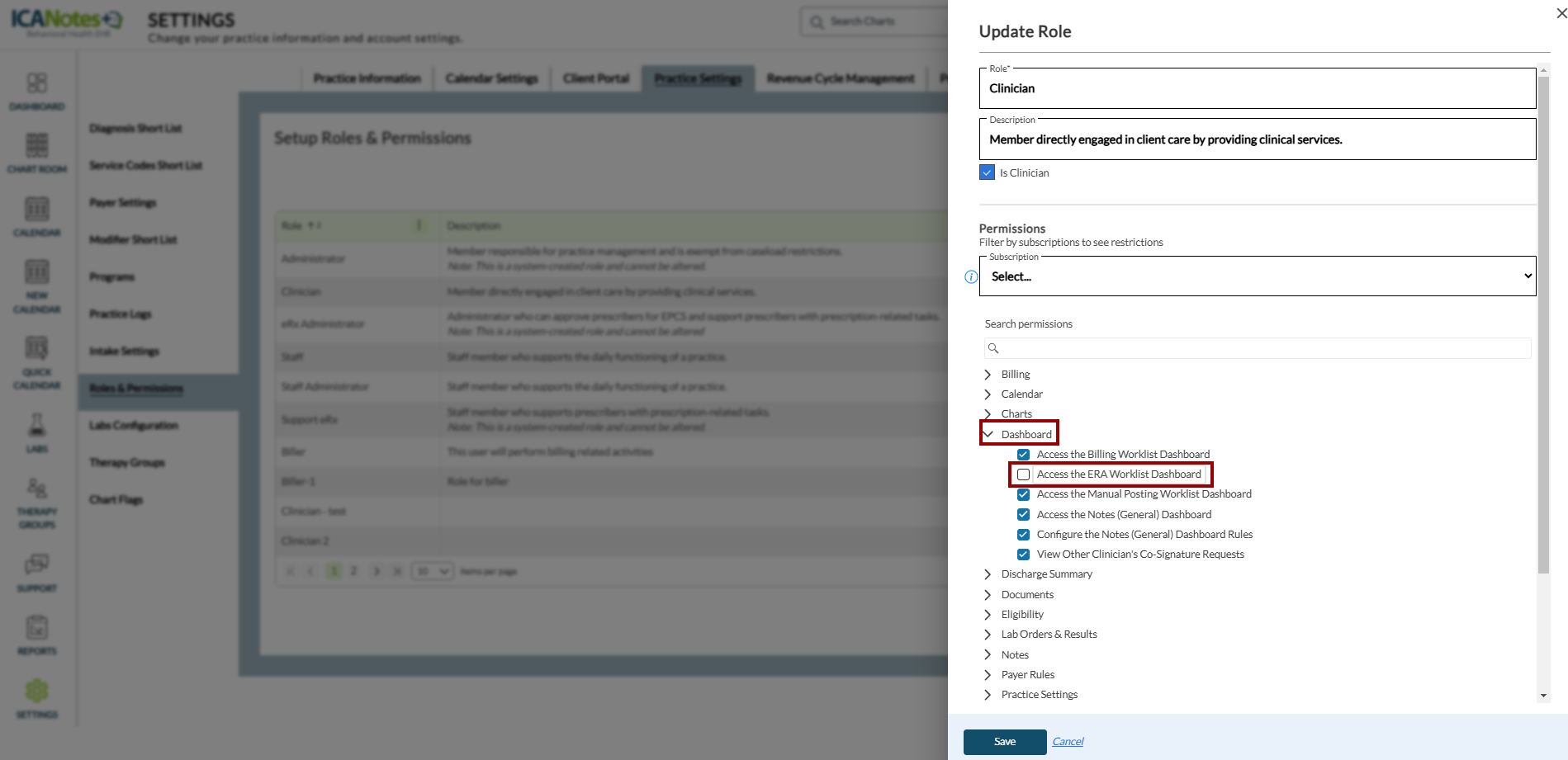1568x760 pixels.
Task: Open Payer Settings menu item
Action: 123,203
